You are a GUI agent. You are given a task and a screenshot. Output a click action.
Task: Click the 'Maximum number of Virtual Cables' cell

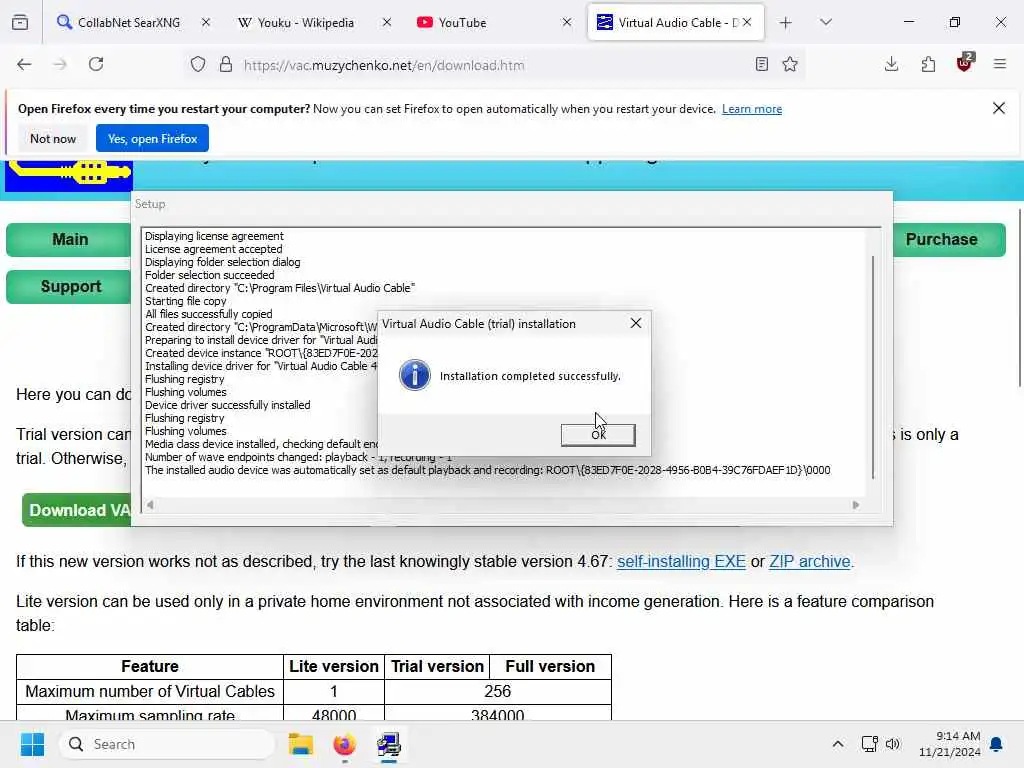click(150, 691)
